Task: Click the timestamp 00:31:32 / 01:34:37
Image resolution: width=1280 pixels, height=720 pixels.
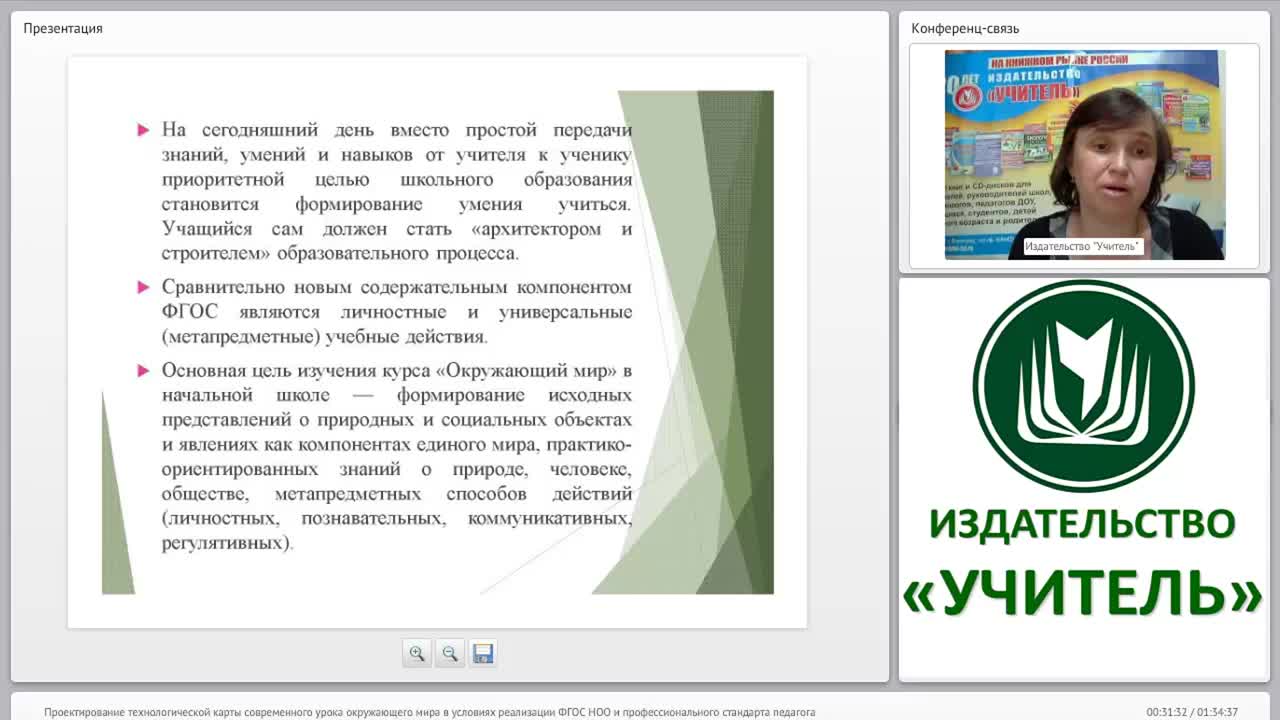Action: 1192,712
